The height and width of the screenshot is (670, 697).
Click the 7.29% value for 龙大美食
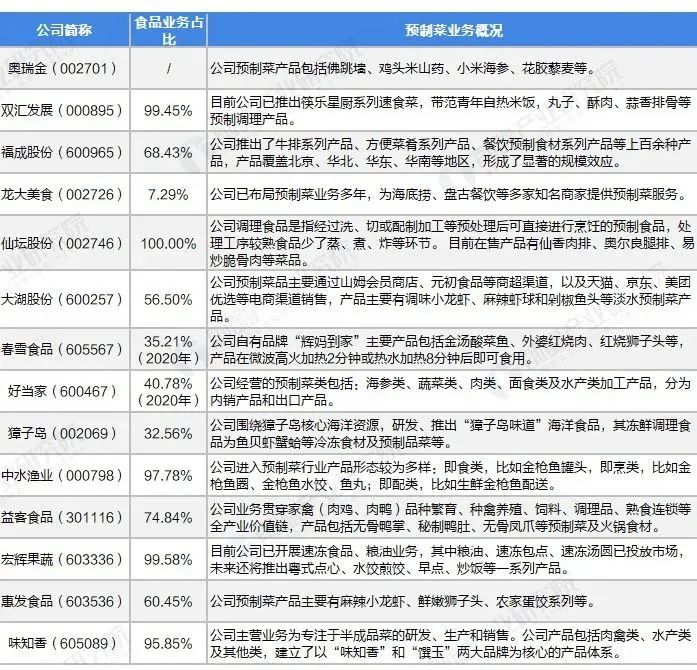[168, 195]
